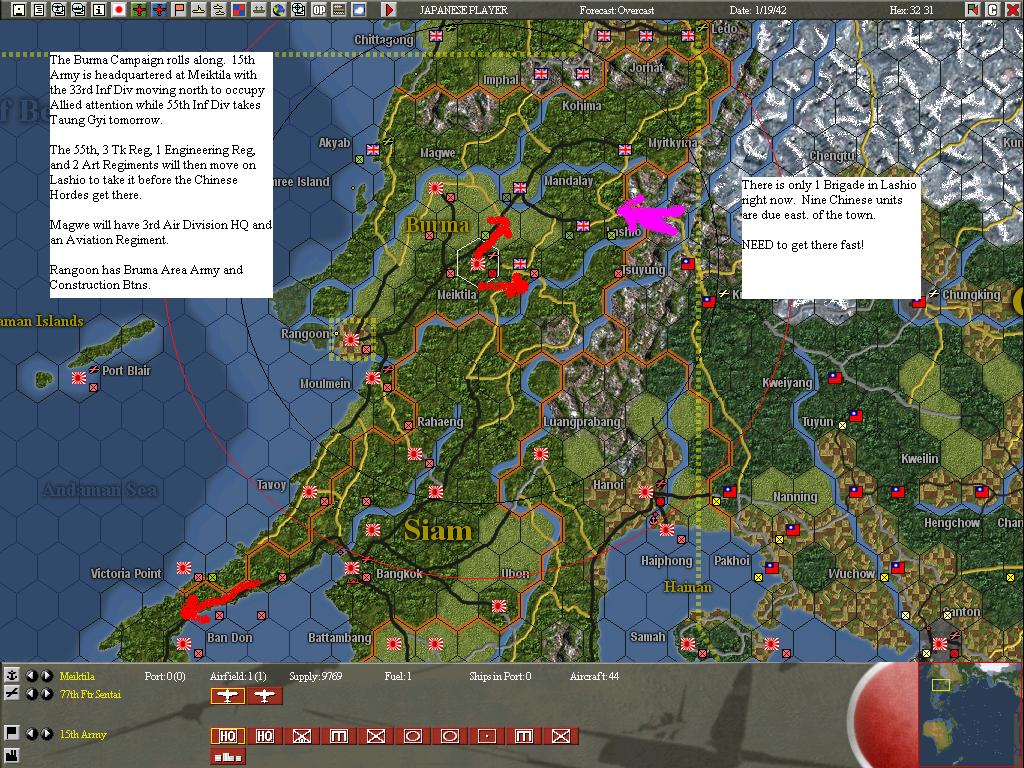Image resolution: width=1024 pixels, height=768 pixels.
Task: Go to next base using Meiktila right arrow
Action: coord(46,675)
